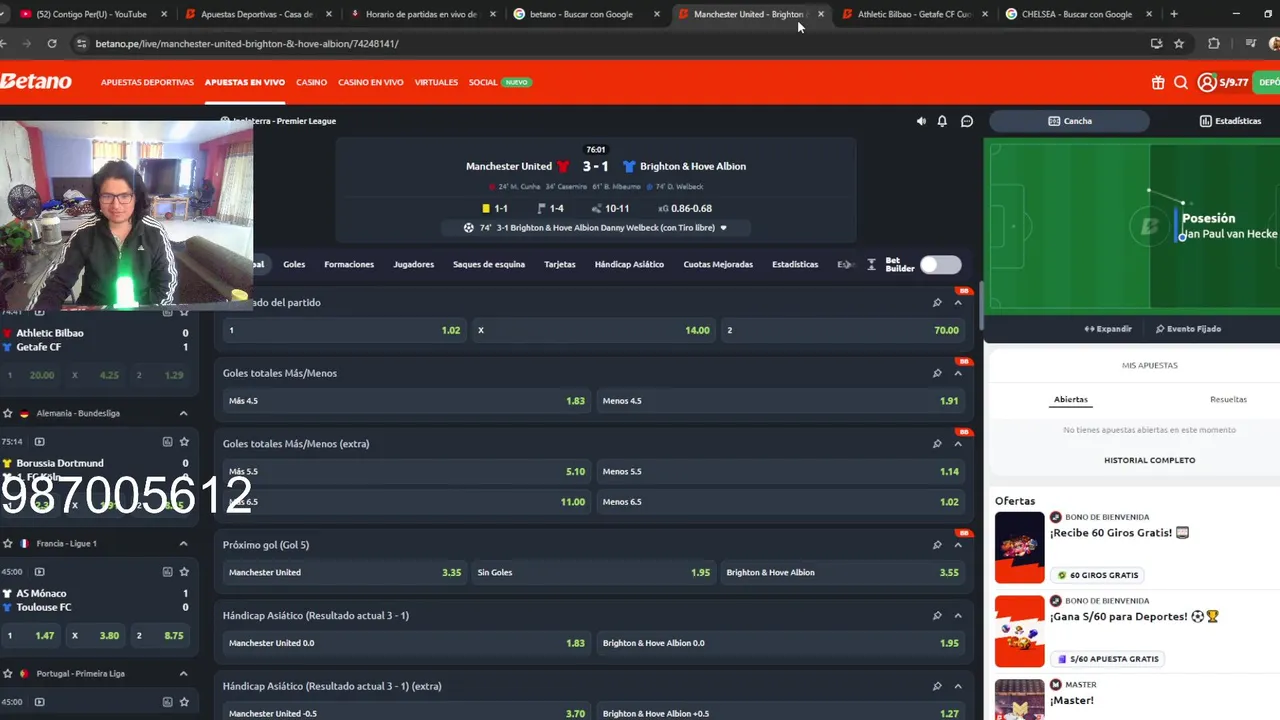Expand the match event timeline dropdown
Image resolution: width=1280 pixels, height=720 pixels.
[723, 228]
